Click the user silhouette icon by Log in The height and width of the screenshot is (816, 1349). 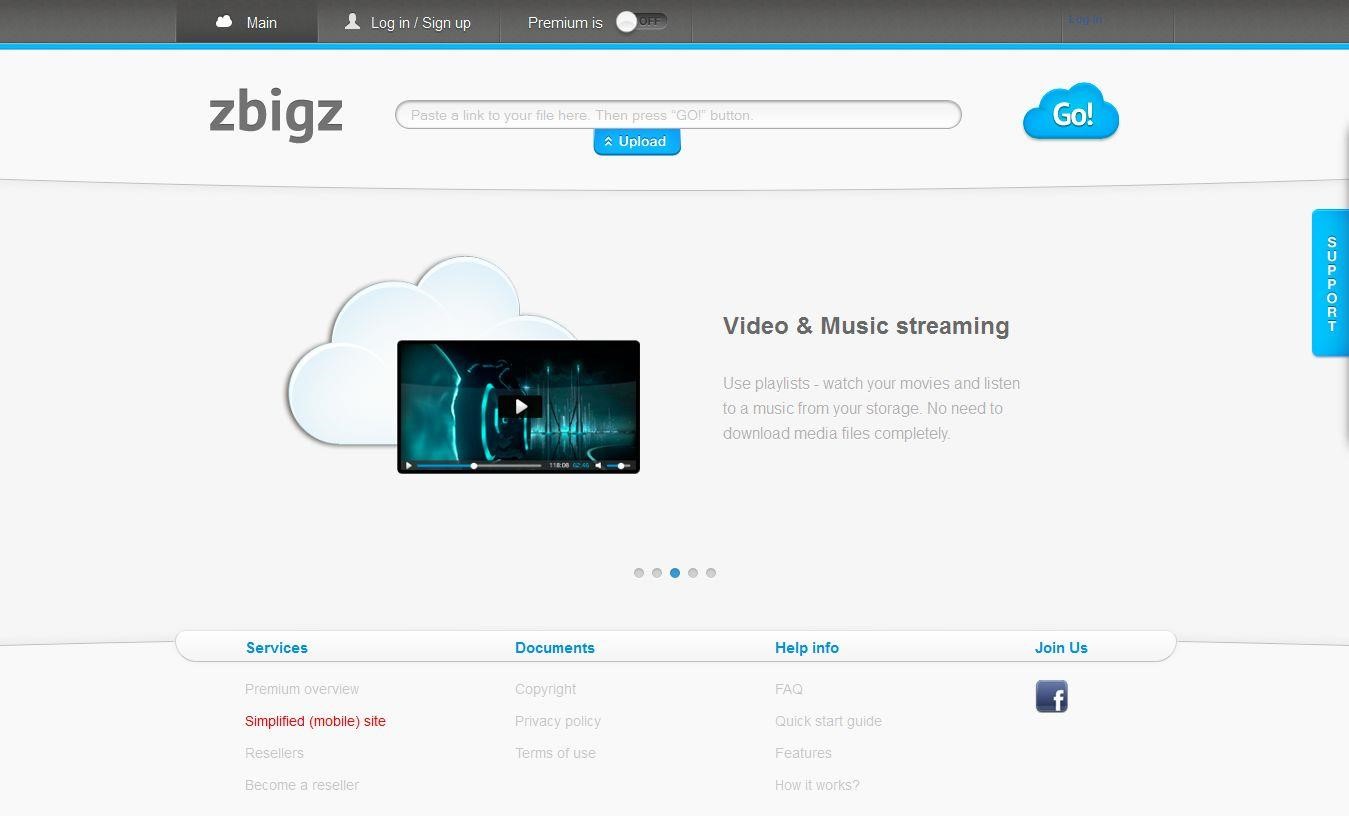(x=352, y=21)
